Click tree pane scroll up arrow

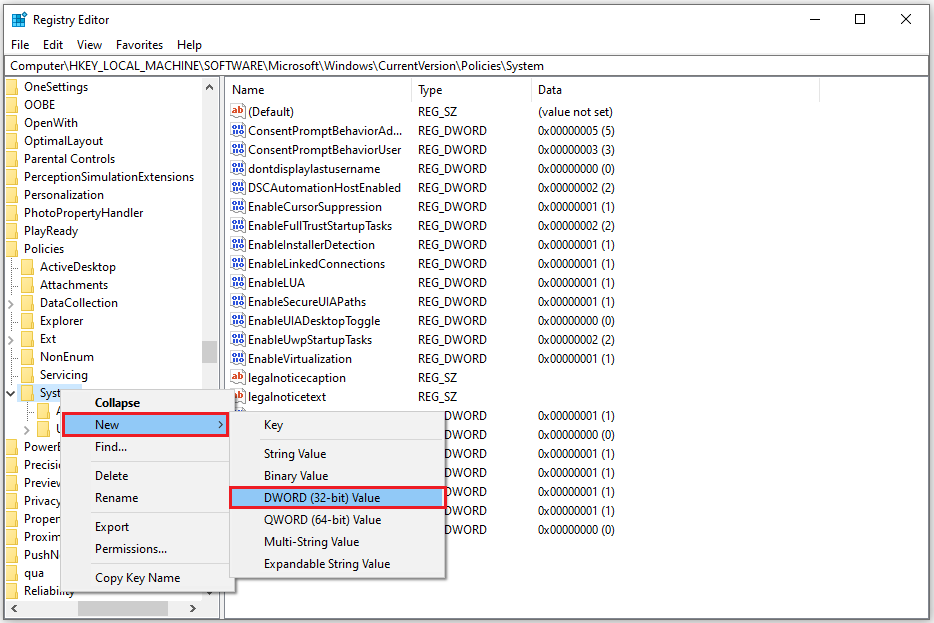point(209,88)
